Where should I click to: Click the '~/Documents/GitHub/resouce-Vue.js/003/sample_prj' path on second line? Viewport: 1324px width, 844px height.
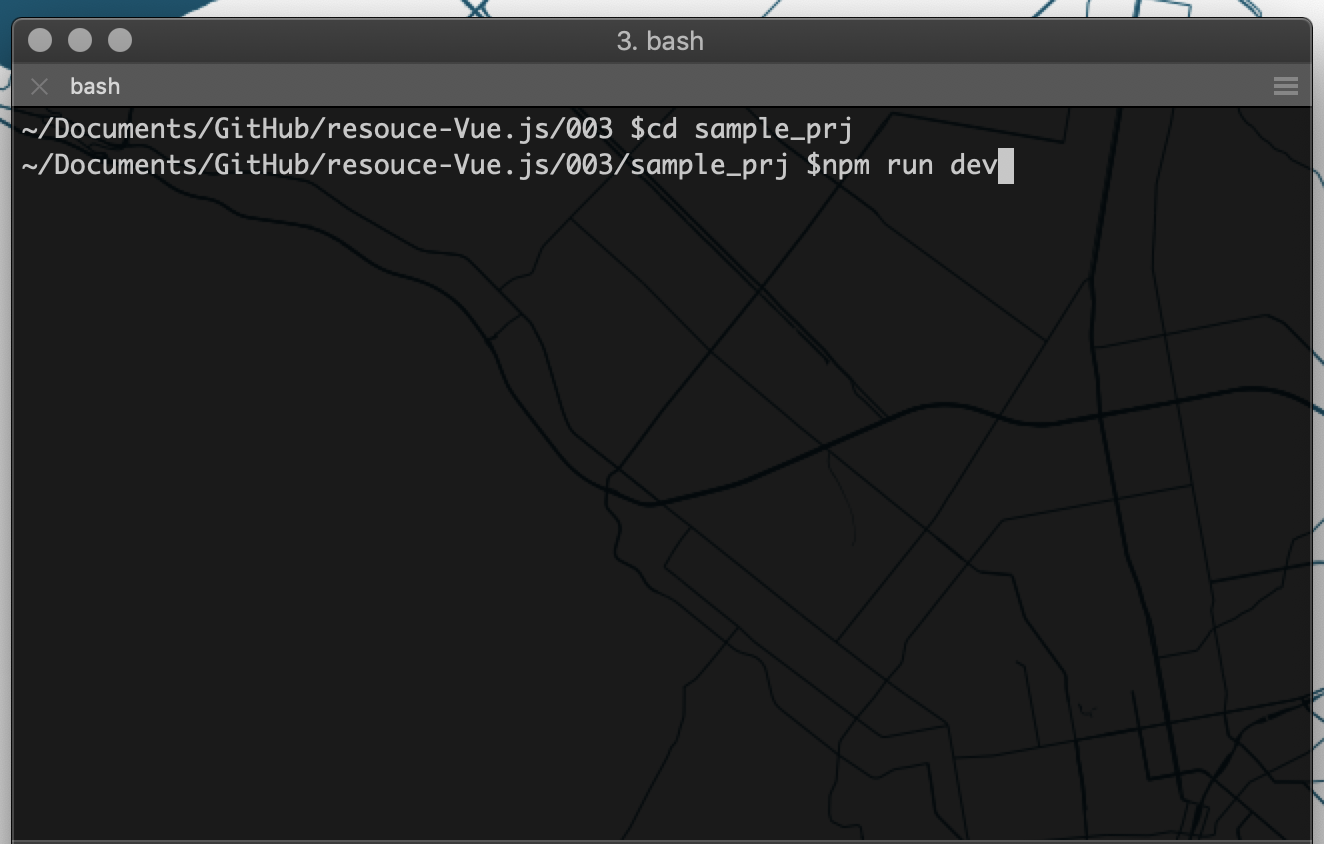click(404, 165)
